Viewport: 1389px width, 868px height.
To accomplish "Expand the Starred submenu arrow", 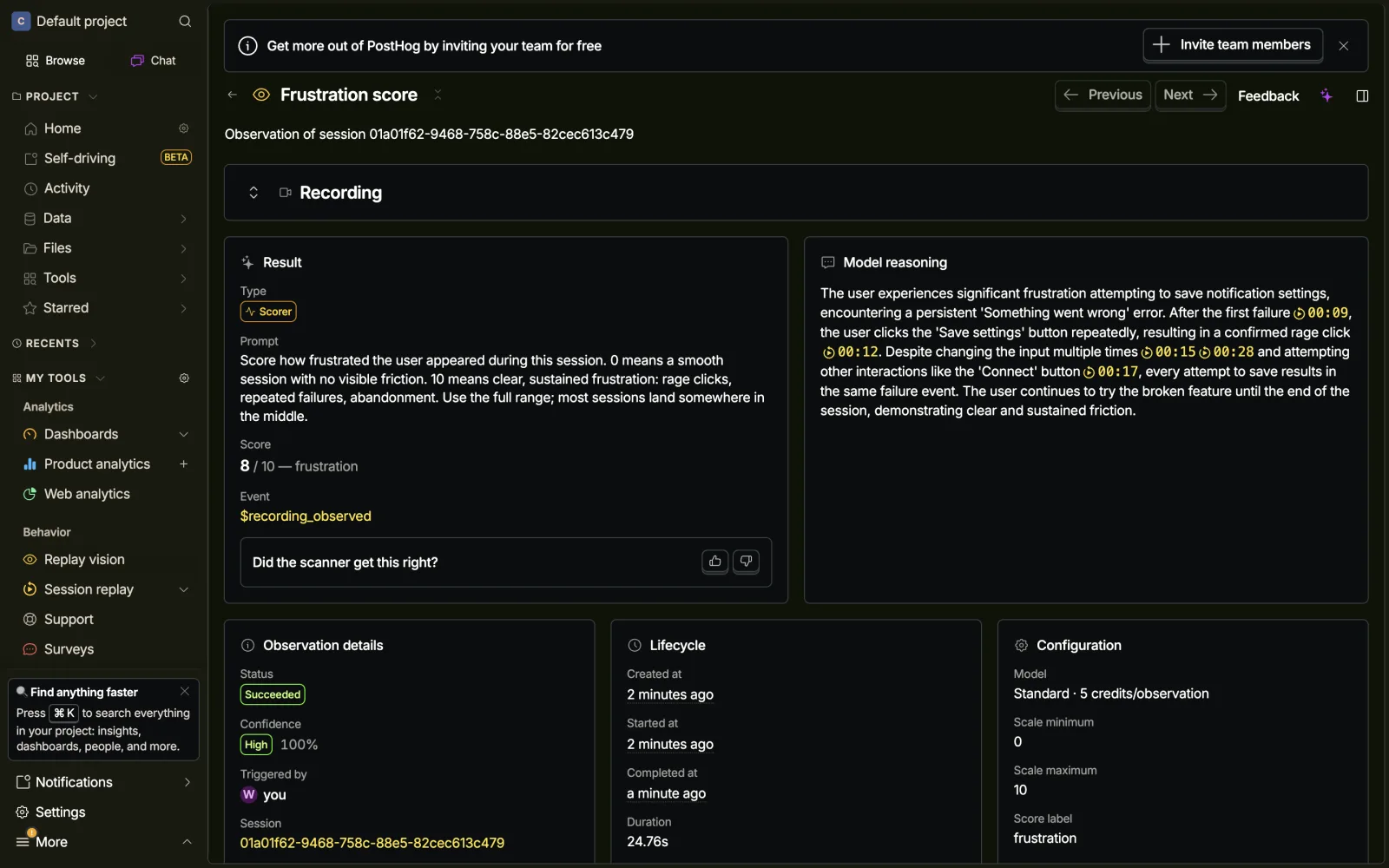I will point(183,308).
